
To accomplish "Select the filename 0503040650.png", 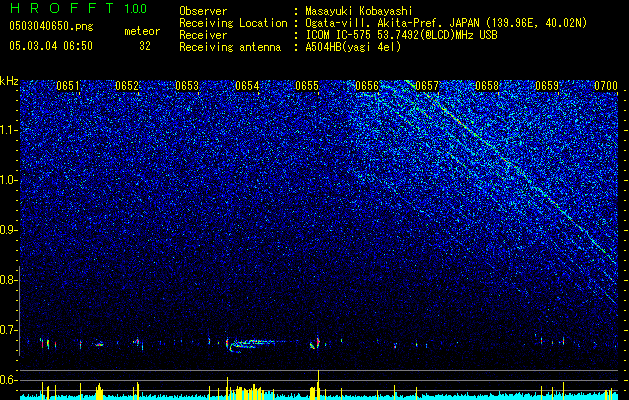I will (x=51, y=26).
